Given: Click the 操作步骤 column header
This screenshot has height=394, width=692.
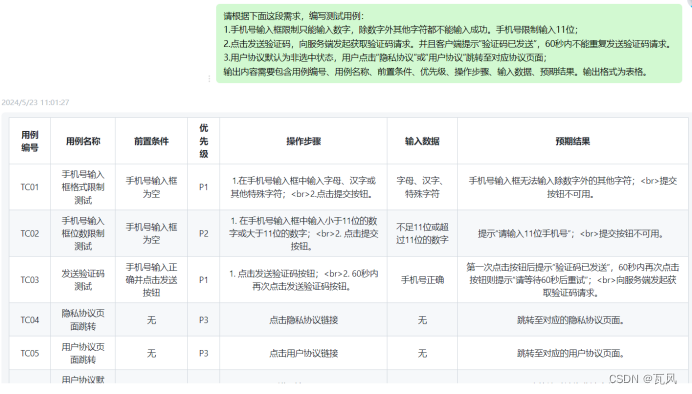Looking at the screenshot, I should click(x=304, y=141).
